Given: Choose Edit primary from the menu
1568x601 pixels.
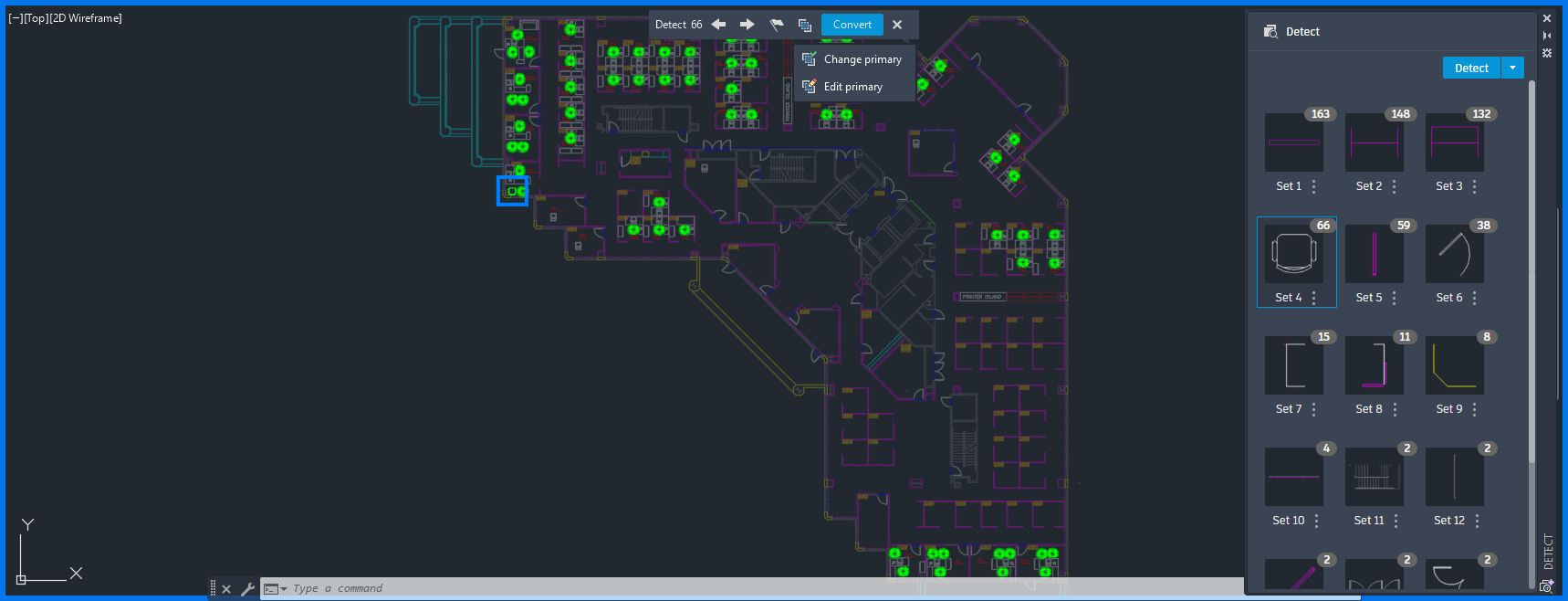Looking at the screenshot, I should pos(854,87).
